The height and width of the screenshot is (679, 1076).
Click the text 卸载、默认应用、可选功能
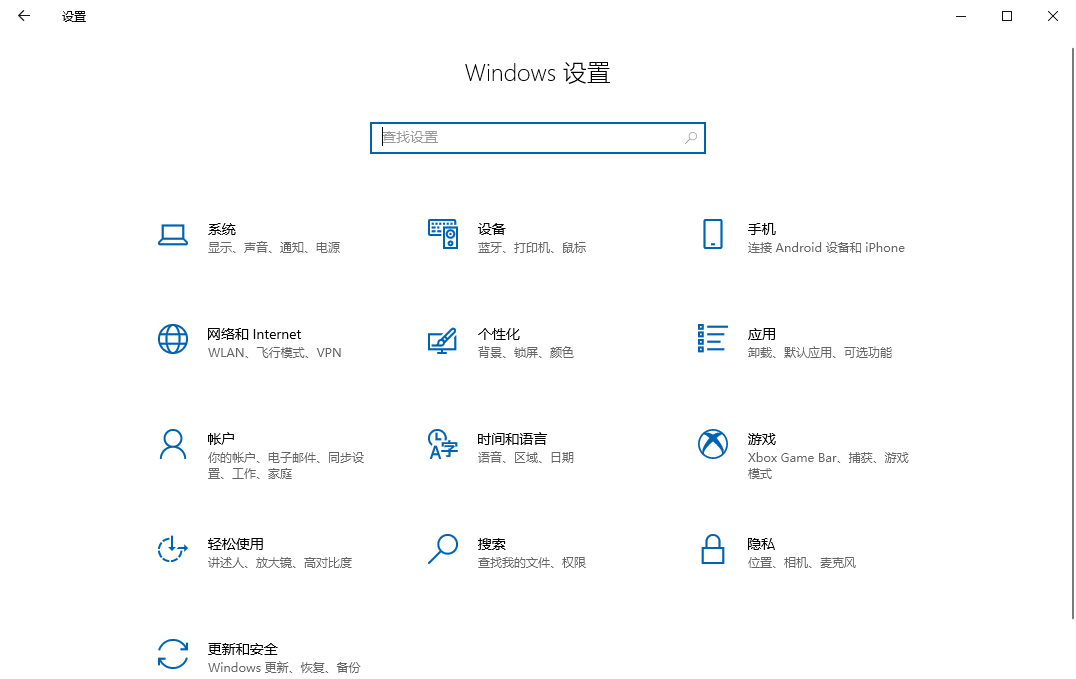[x=820, y=353]
